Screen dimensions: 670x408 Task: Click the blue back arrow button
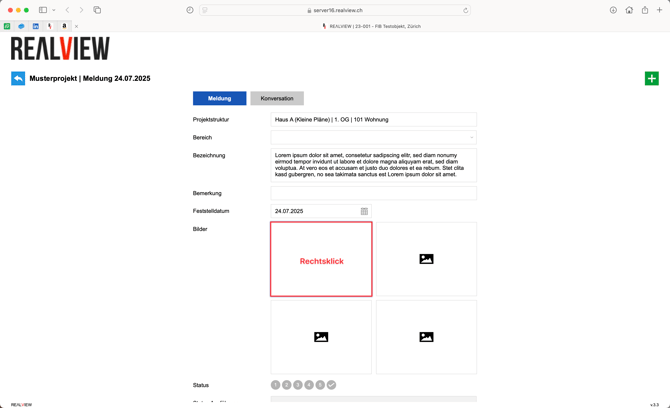pos(18,79)
